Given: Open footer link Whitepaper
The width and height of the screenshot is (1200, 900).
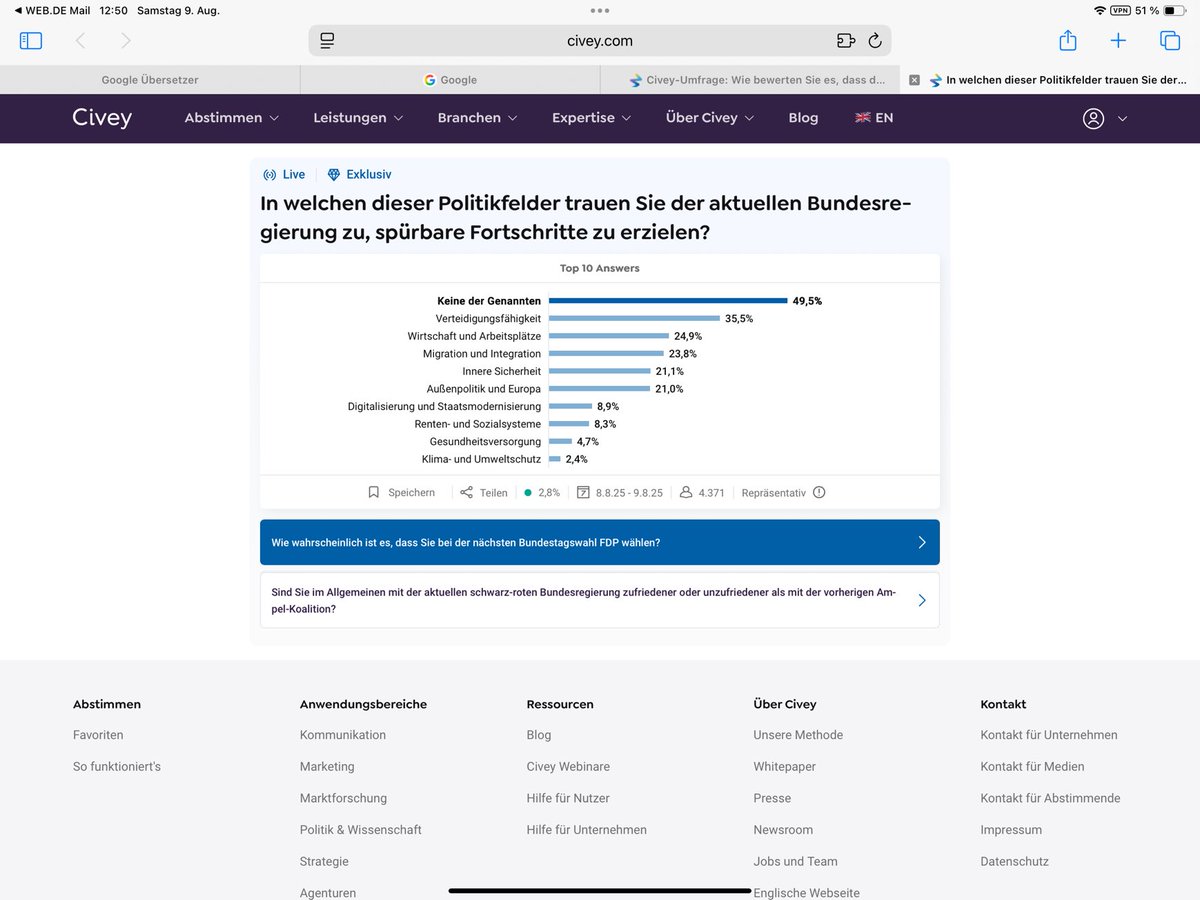Looking at the screenshot, I should pos(785,767).
